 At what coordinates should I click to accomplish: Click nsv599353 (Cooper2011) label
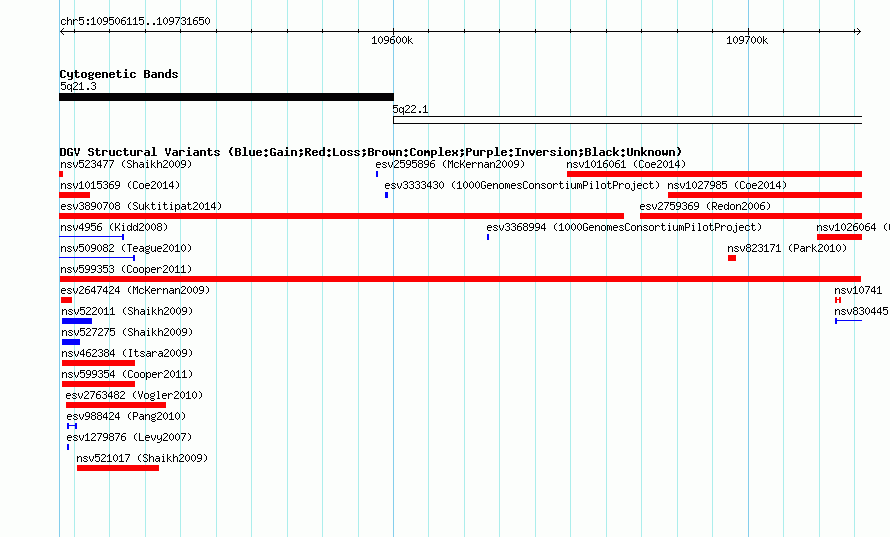pos(126,270)
